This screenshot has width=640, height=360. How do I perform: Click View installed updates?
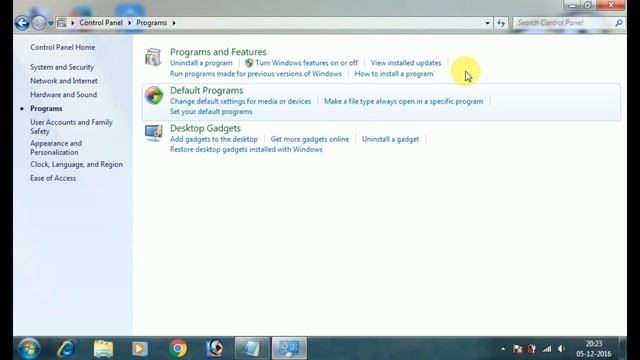[x=406, y=63]
